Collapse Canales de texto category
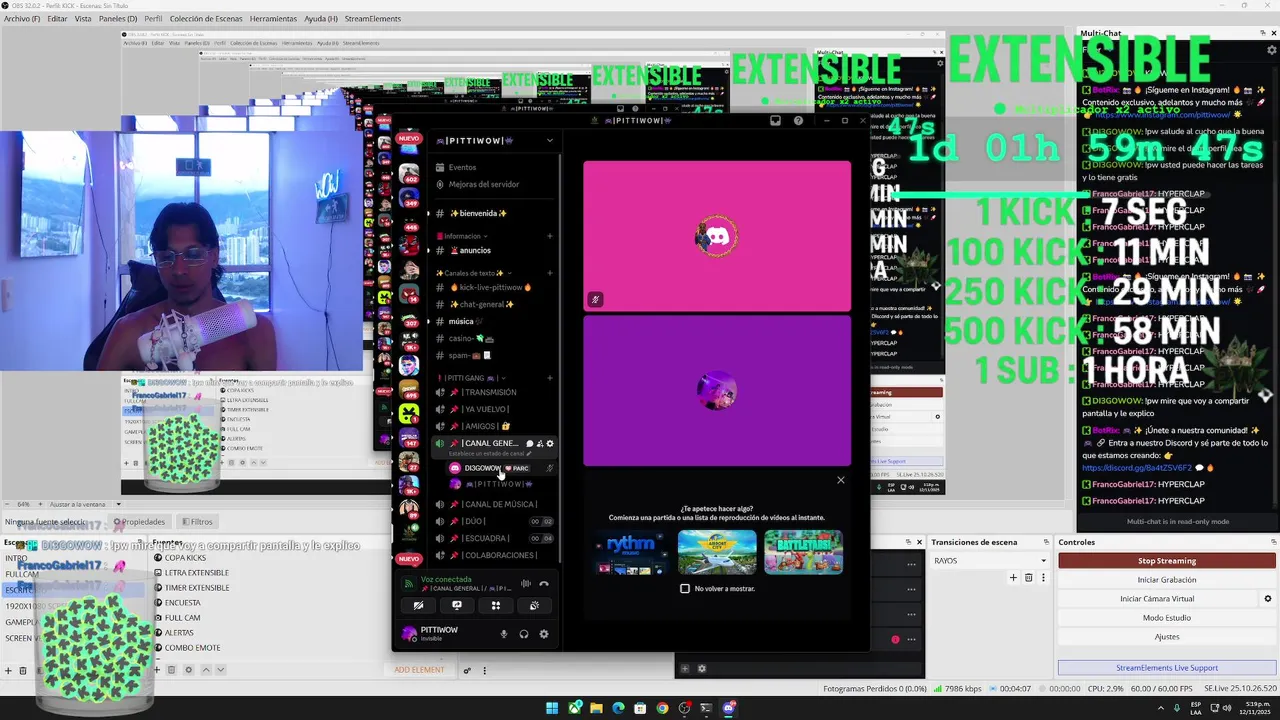The width and height of the screenshot is (1280, 720). (474, 273)
